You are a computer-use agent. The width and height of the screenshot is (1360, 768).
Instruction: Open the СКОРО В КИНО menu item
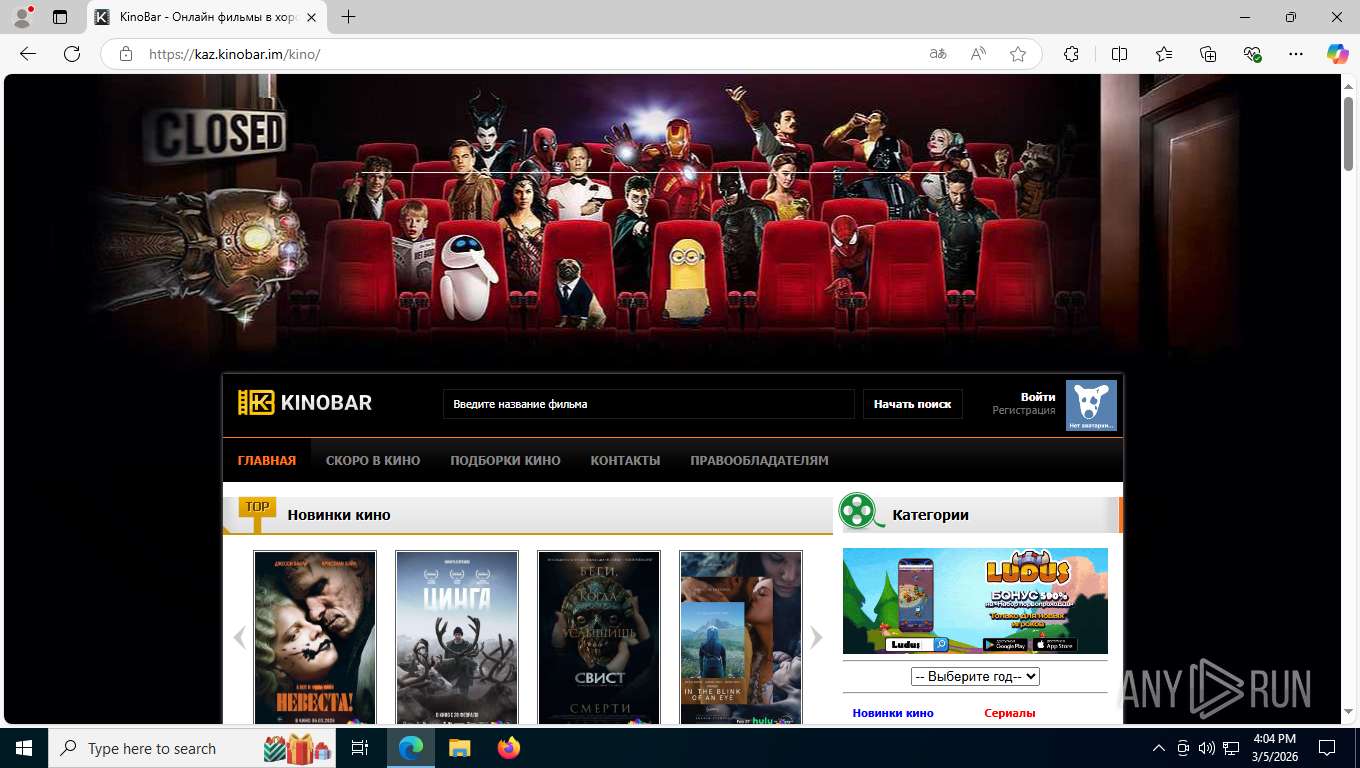373,461
